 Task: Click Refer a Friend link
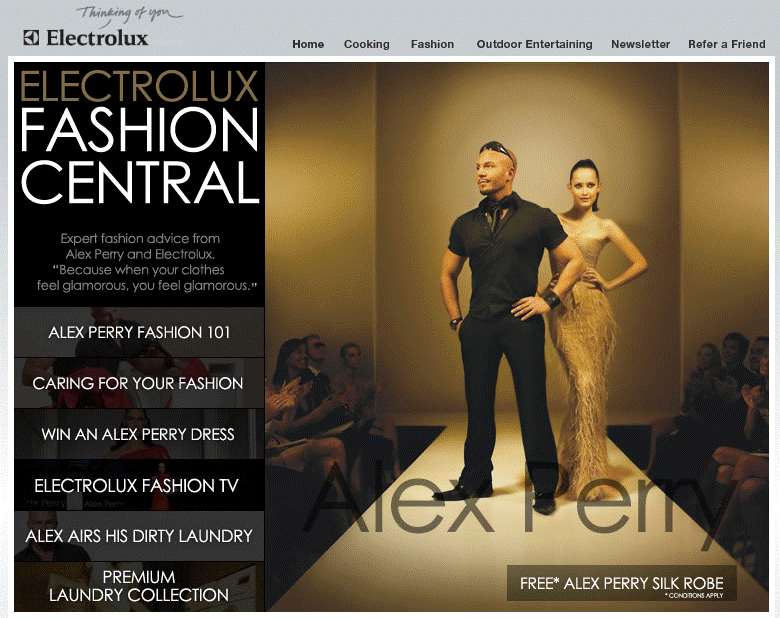(727, 44)
